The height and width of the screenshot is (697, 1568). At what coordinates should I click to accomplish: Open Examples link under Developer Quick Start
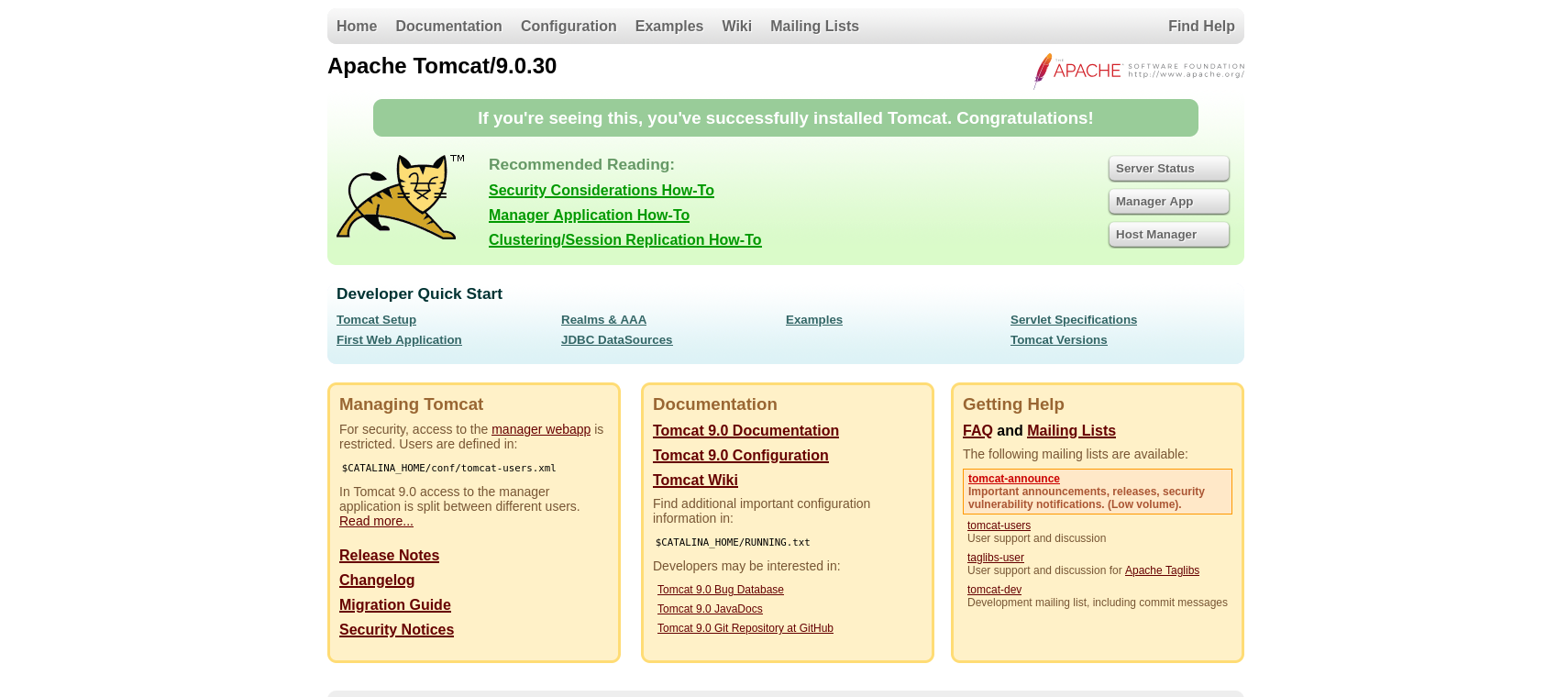point(814,320)
